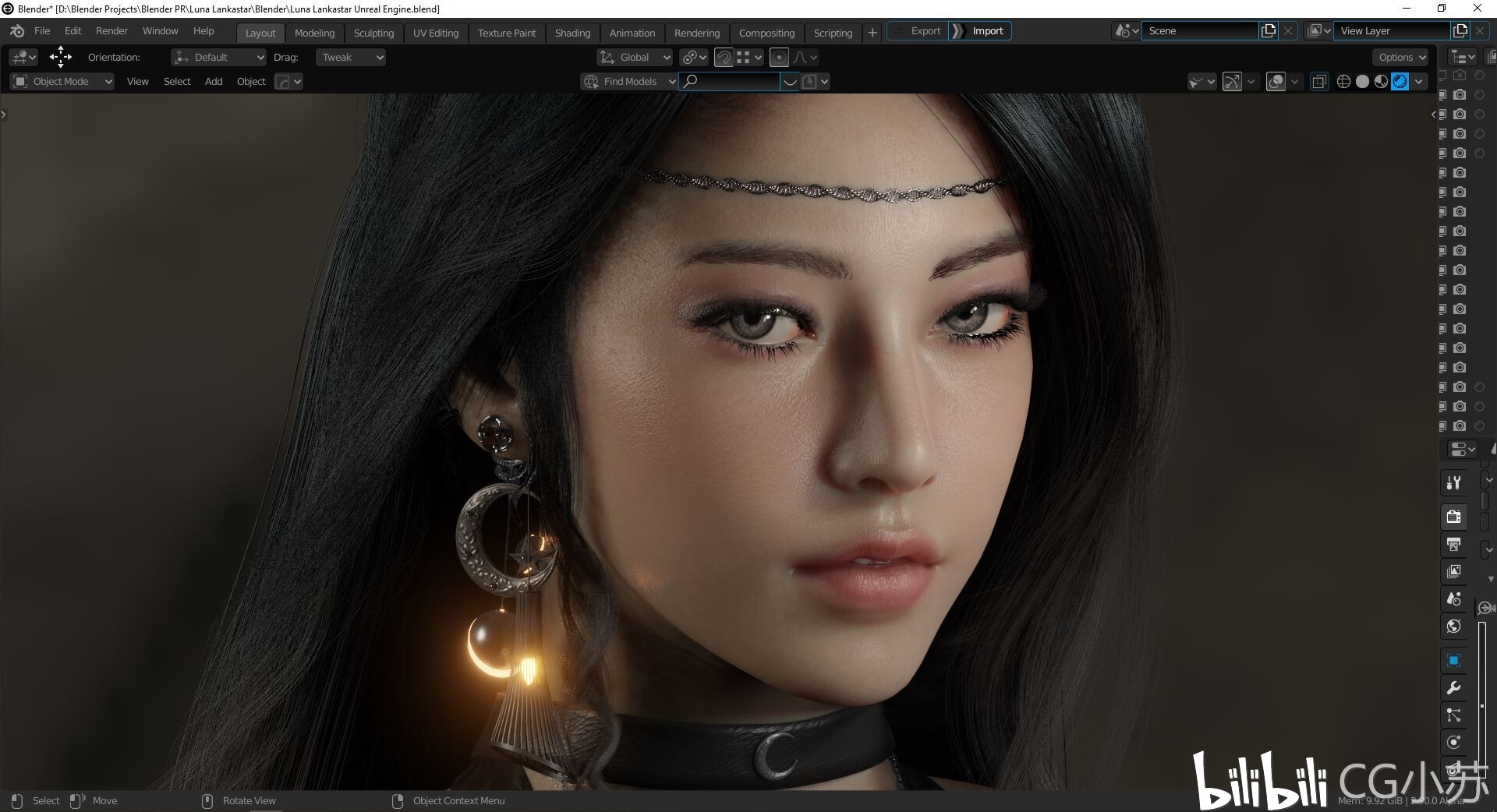Create a new scene with the copy icon
Screen dimensions: 1497x812
[1269, 31]
